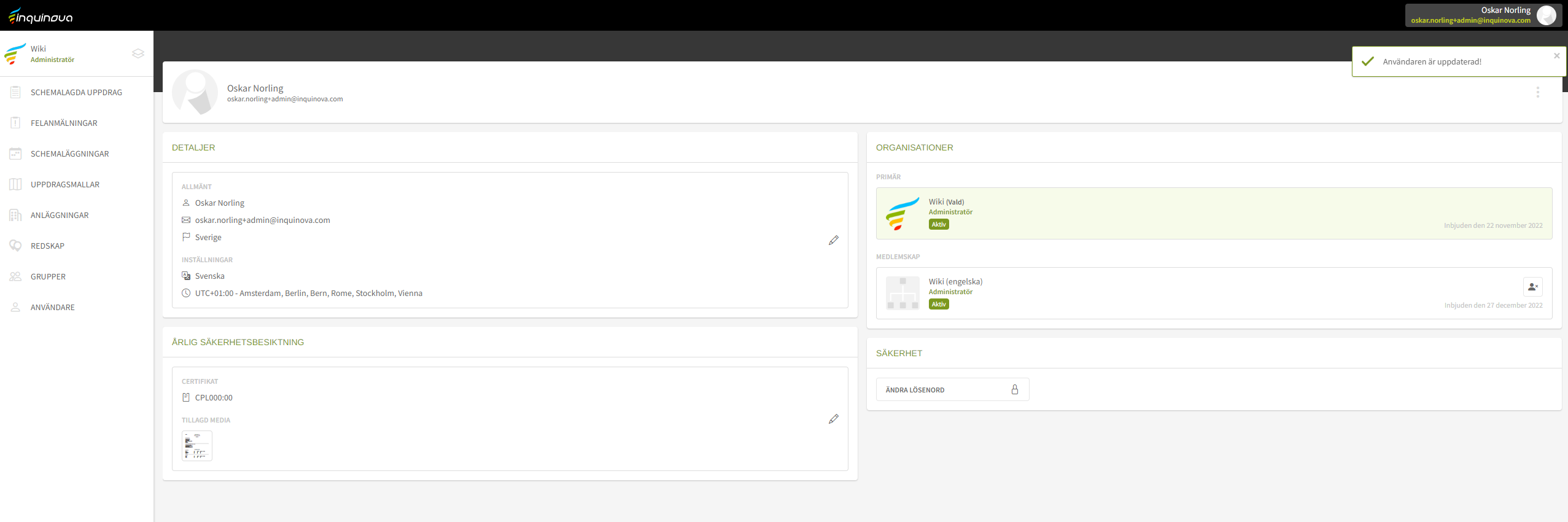1568x522 pixels.
Task: Navigate to Användare in sidebar
Action: point(52,308)
